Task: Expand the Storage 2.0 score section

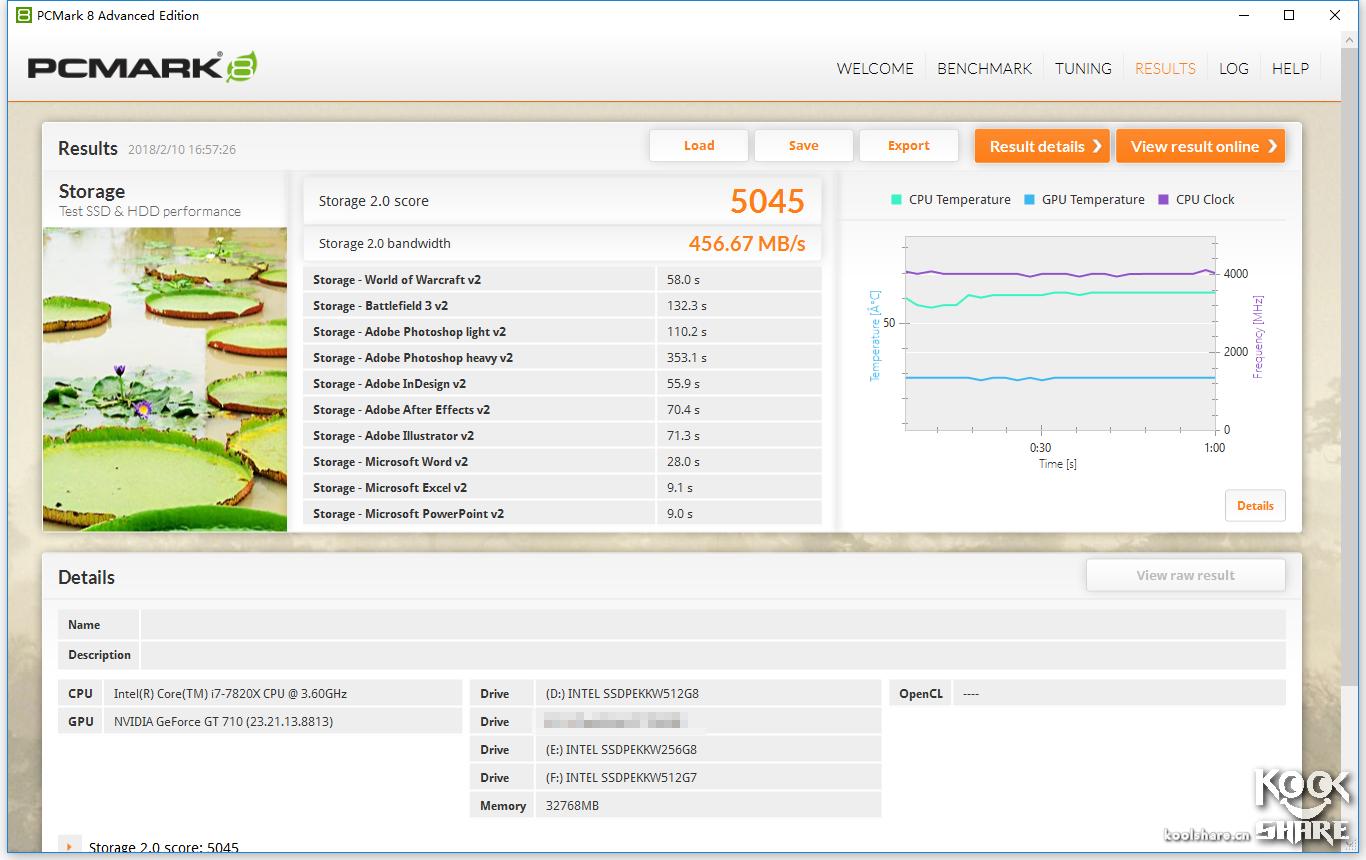Action: point(68,847)
